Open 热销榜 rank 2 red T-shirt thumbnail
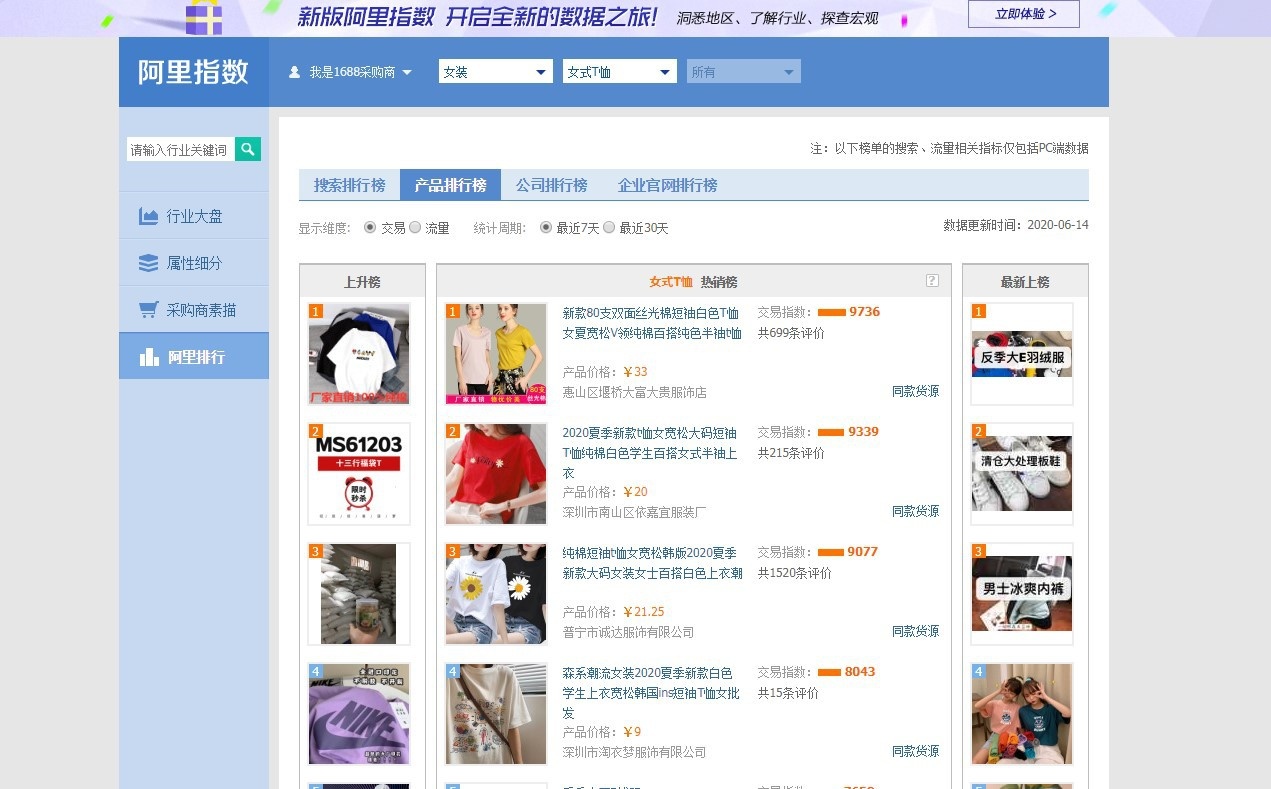Image resolution: width=1271 pixels, height=789 pixels. click(496, 474)
